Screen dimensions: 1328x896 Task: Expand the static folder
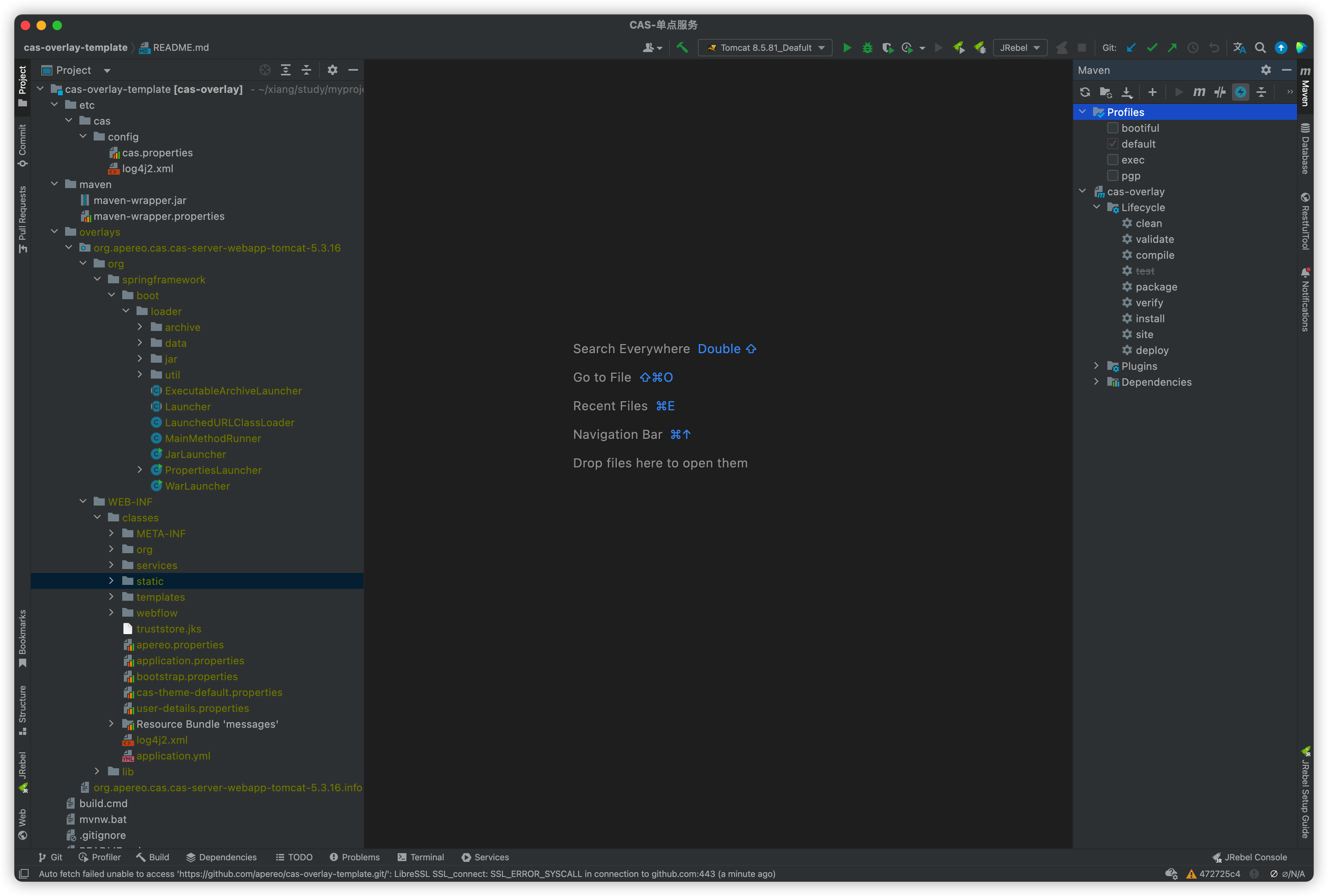(112, 581)
